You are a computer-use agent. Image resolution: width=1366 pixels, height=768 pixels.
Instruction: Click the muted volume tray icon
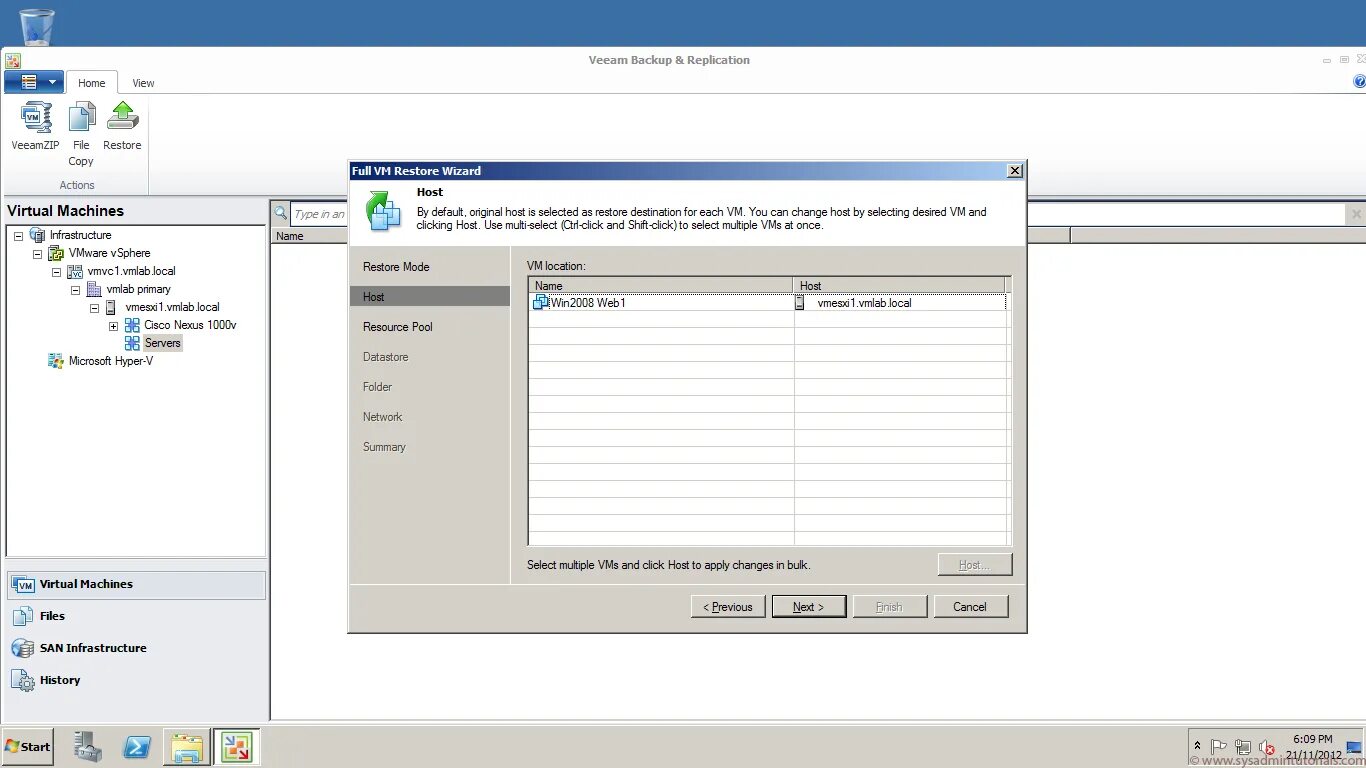coord(1266,747)
